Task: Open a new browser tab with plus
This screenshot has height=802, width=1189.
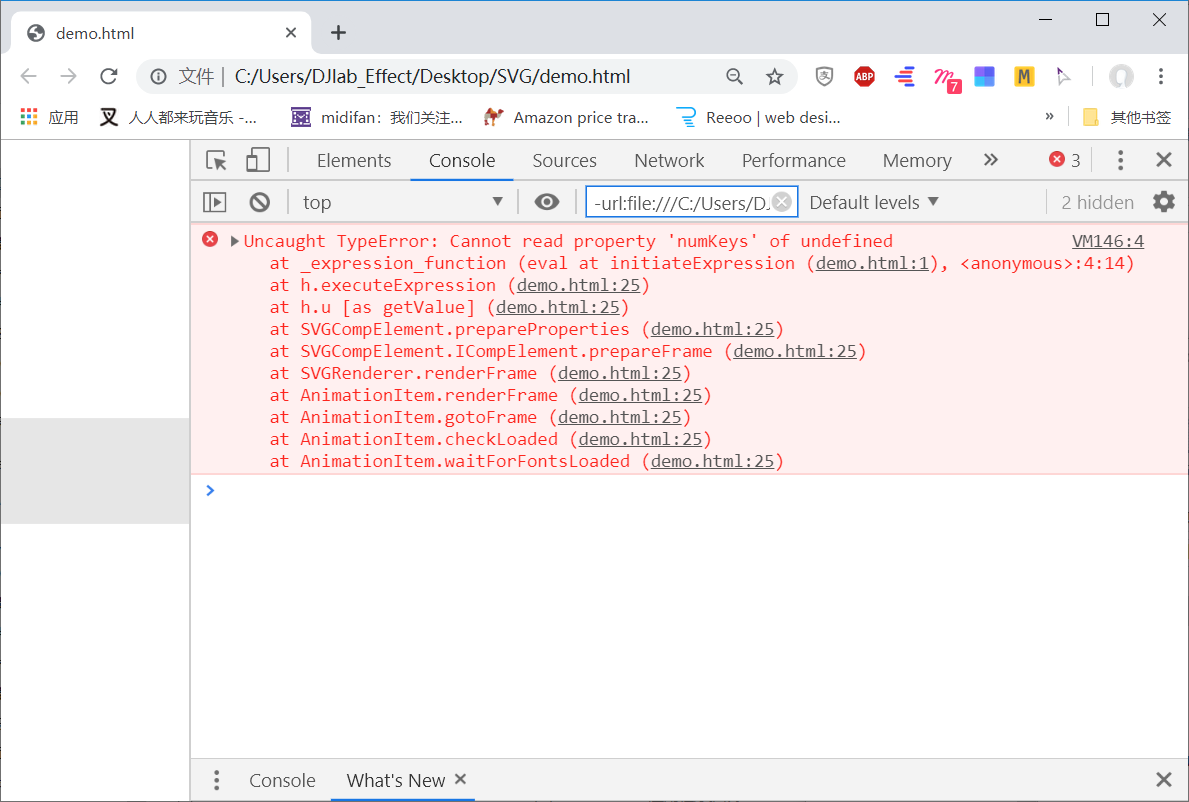Action: (338, 33)
